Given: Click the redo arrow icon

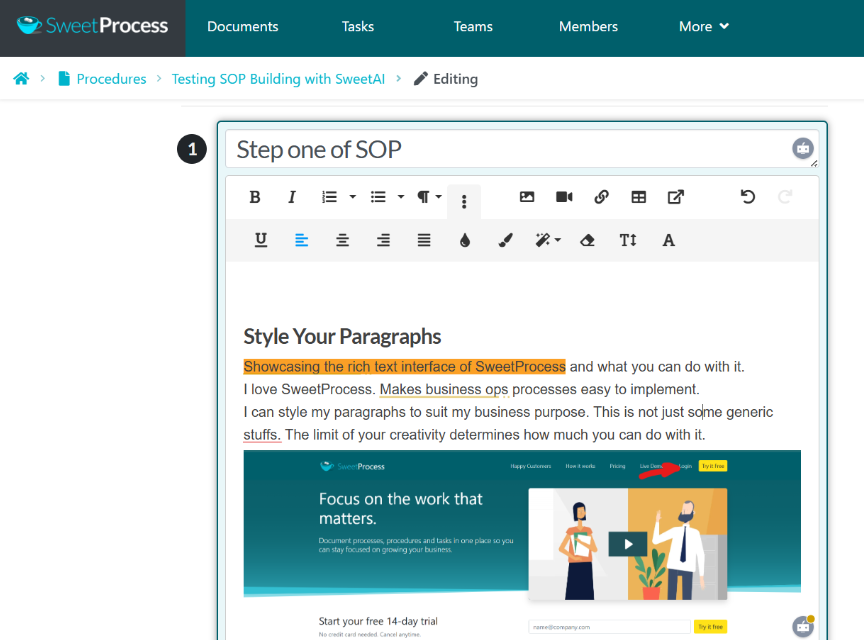Looking at the screenshot, I should (x=785, y=197).
